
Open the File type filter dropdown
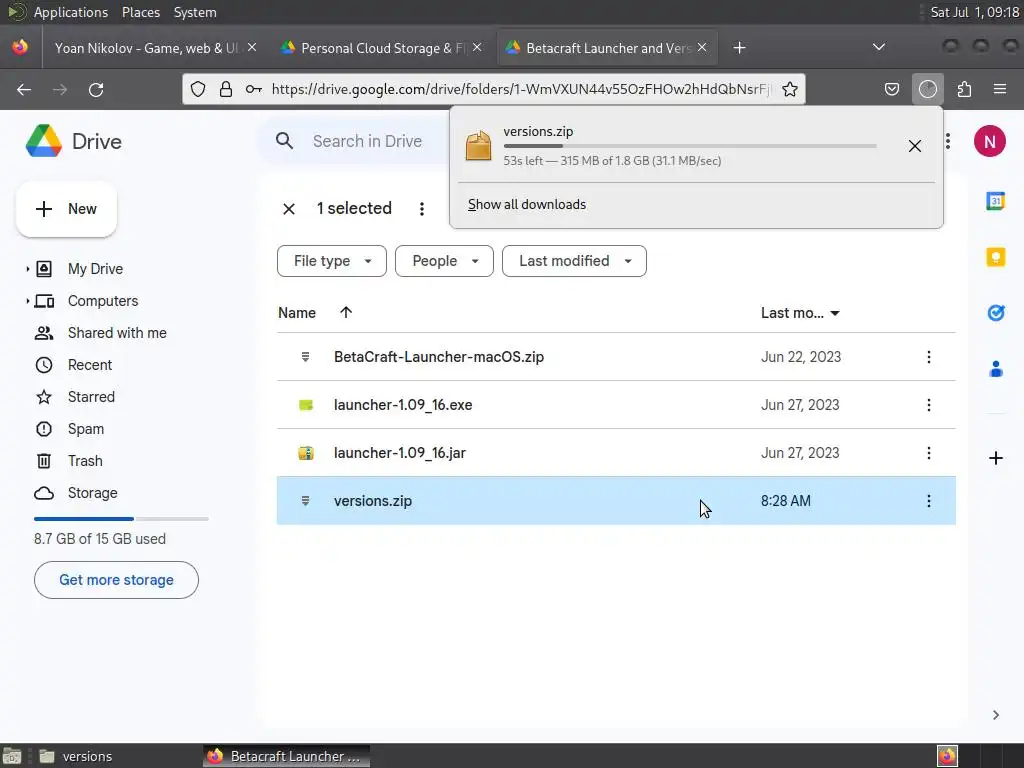tap(332, 261)
